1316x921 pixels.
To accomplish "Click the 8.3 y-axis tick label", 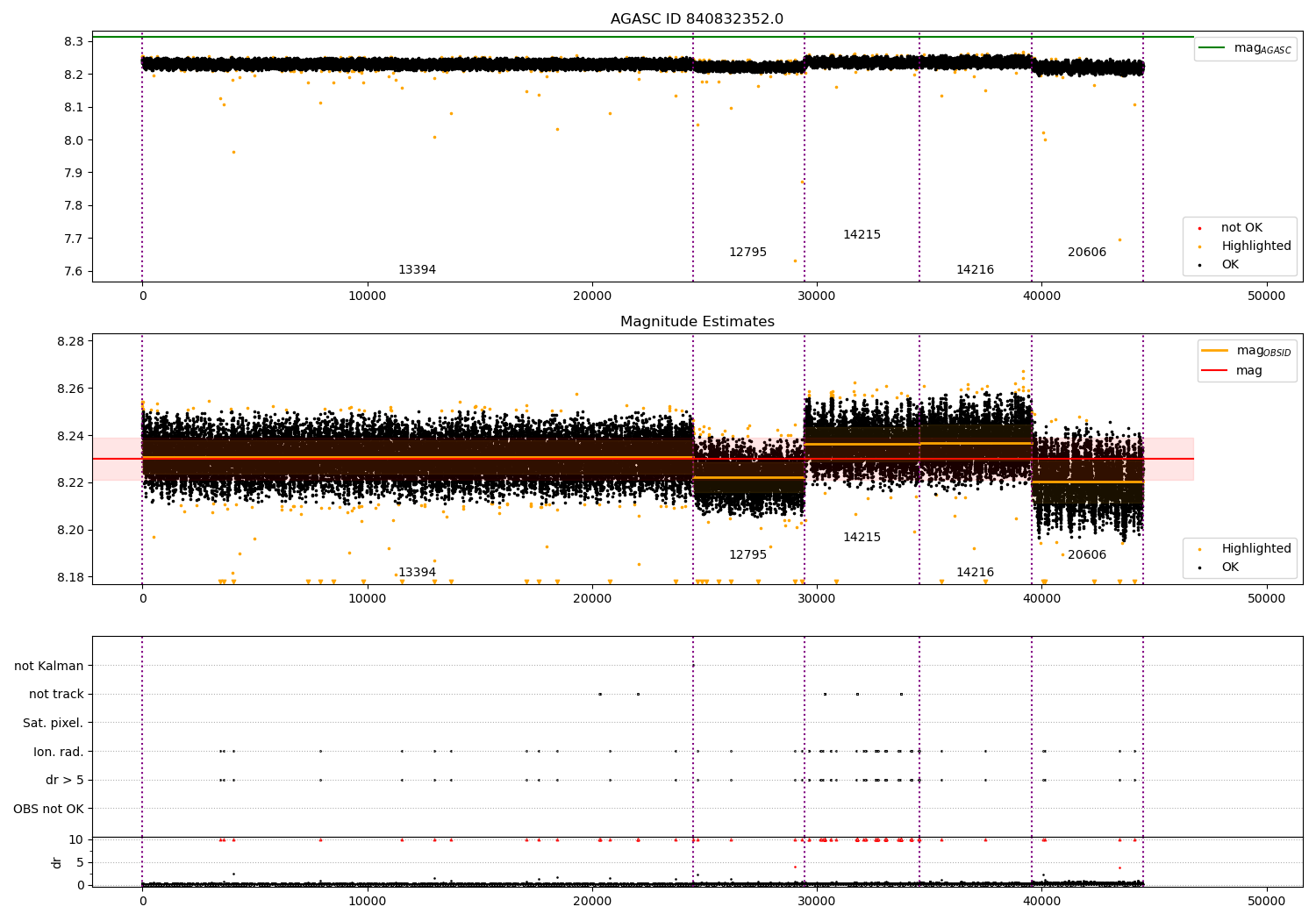I will click(x=74, y=42).
